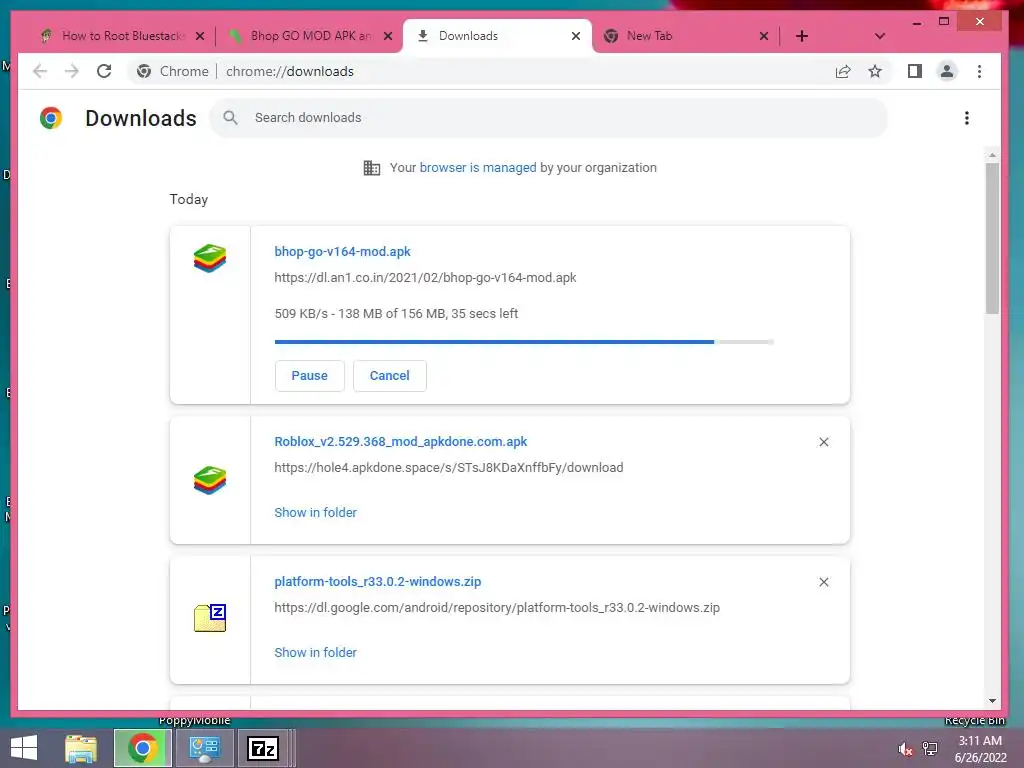Screen dimensions: 1024x768
Task: Open the side panel icon
Action: [915, 71]
